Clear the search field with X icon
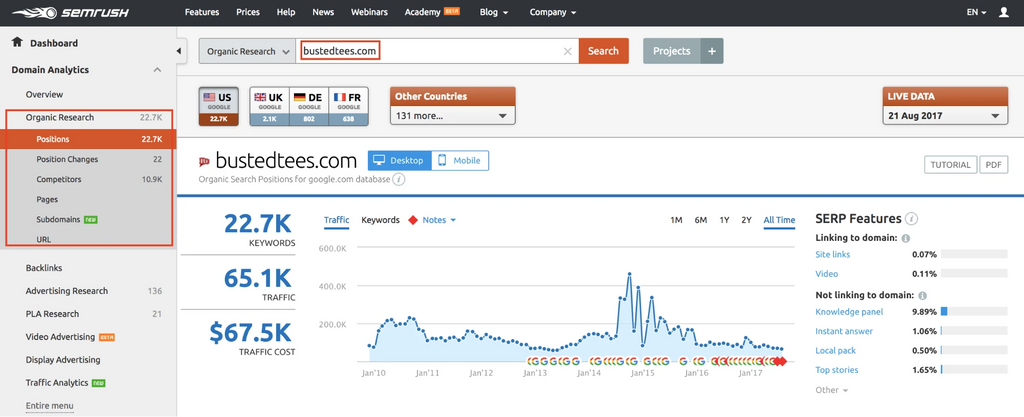The width and height of the screenshot is (1024, 417). [x=568, y=51]
